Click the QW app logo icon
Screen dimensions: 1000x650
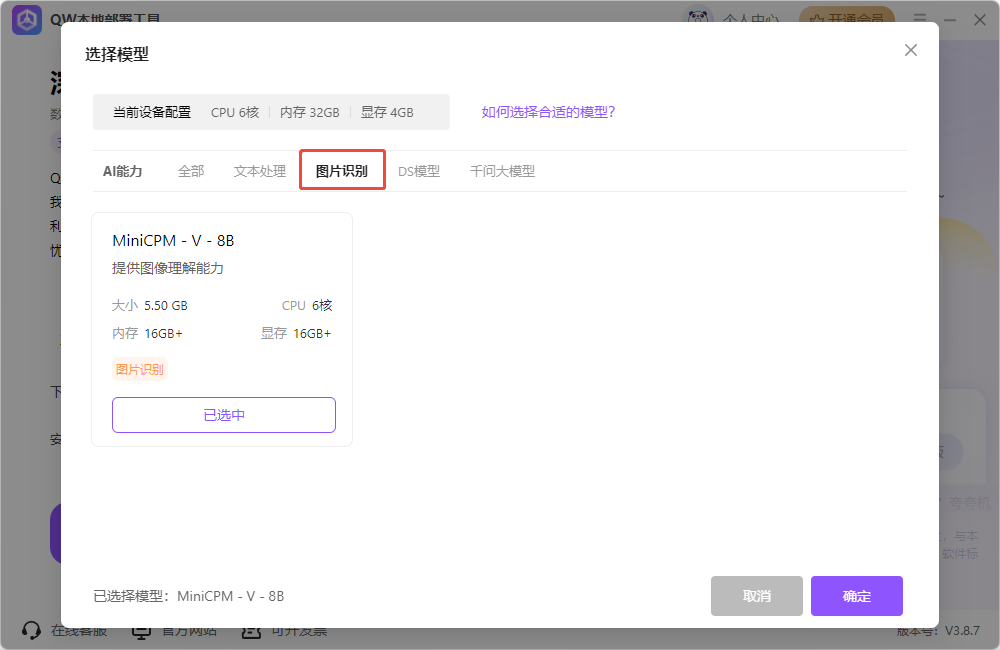(x=27, y=20)
